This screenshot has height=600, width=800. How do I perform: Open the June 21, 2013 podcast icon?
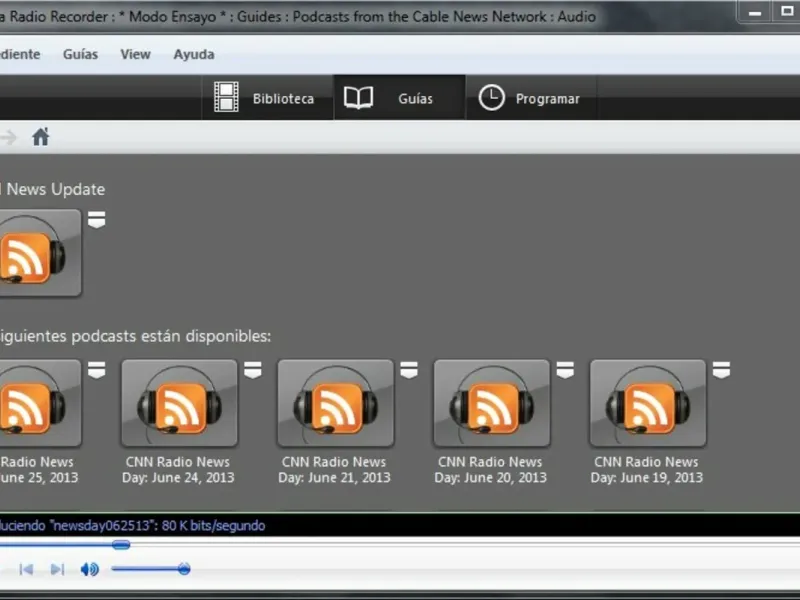tap(336, 403)
